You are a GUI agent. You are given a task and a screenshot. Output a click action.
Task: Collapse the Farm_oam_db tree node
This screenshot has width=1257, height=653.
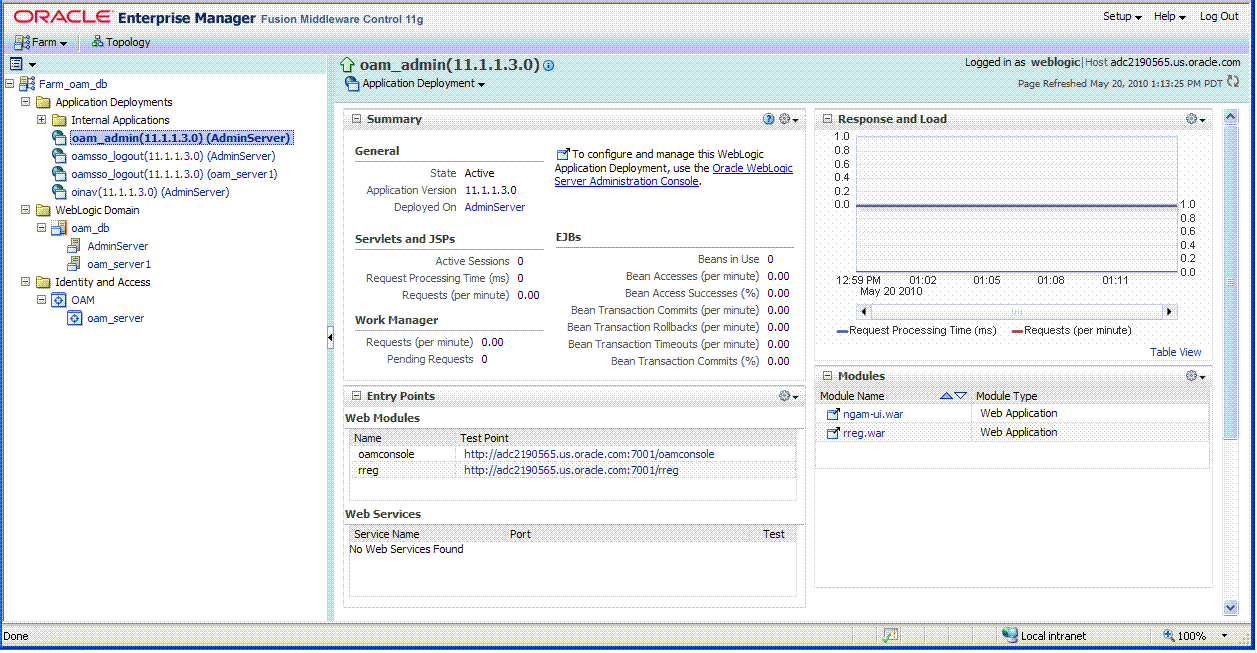(9, 84)
